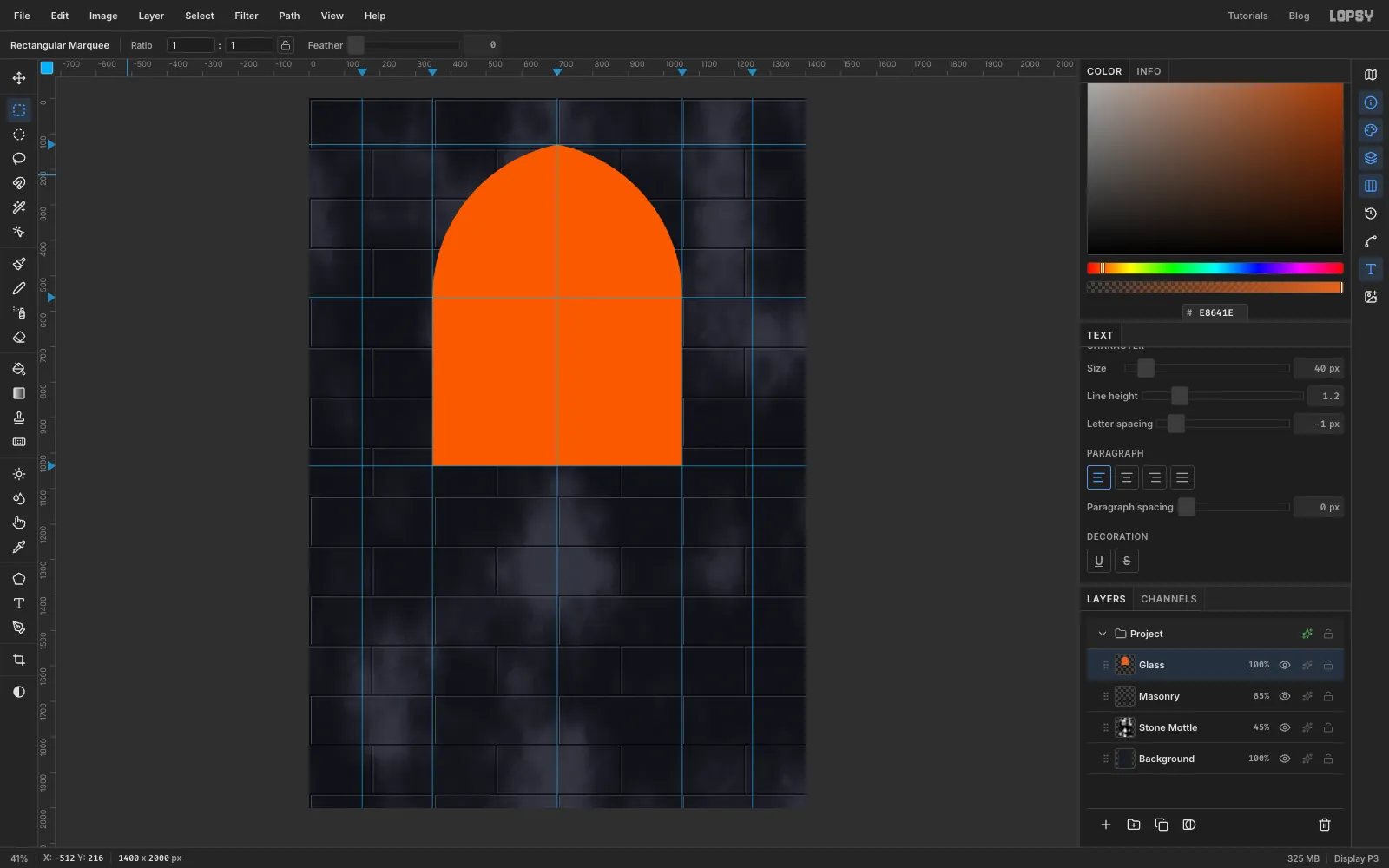Click the Feather value input field
The width and height of the screenshot is (1389, 868).
pyautogui.click(x=483, y=45)
